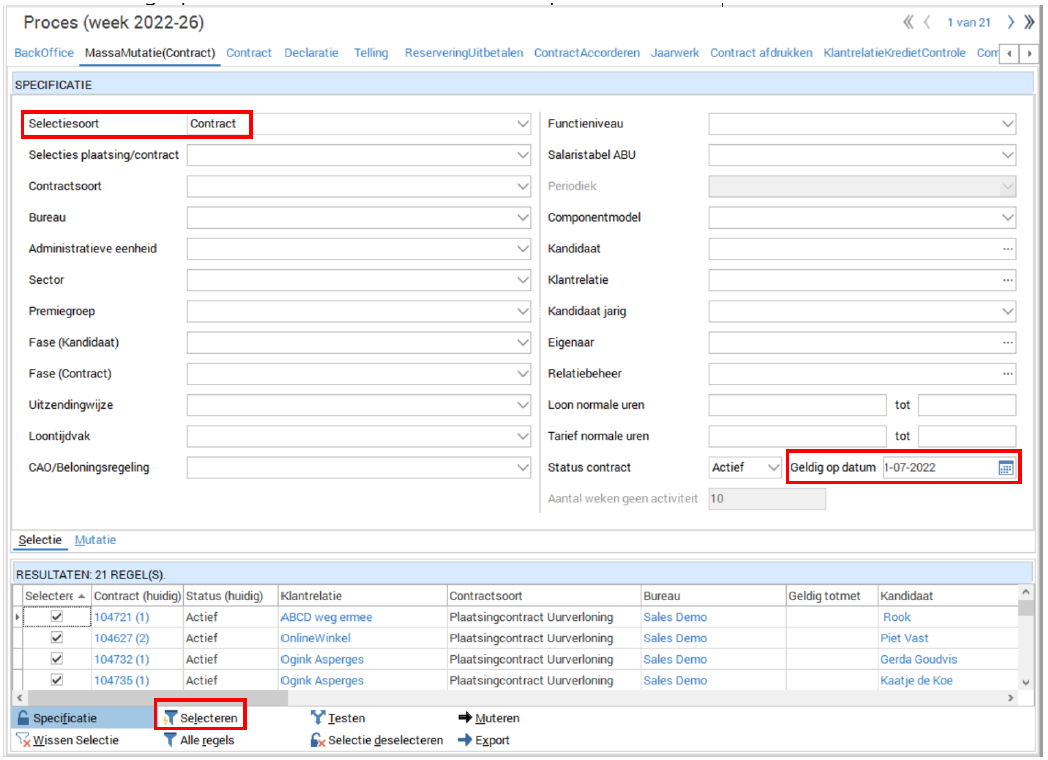Toggle the checkbox for contract 104735
The width and height of the screenshot is (1048, 760).
tap(57, 680)
